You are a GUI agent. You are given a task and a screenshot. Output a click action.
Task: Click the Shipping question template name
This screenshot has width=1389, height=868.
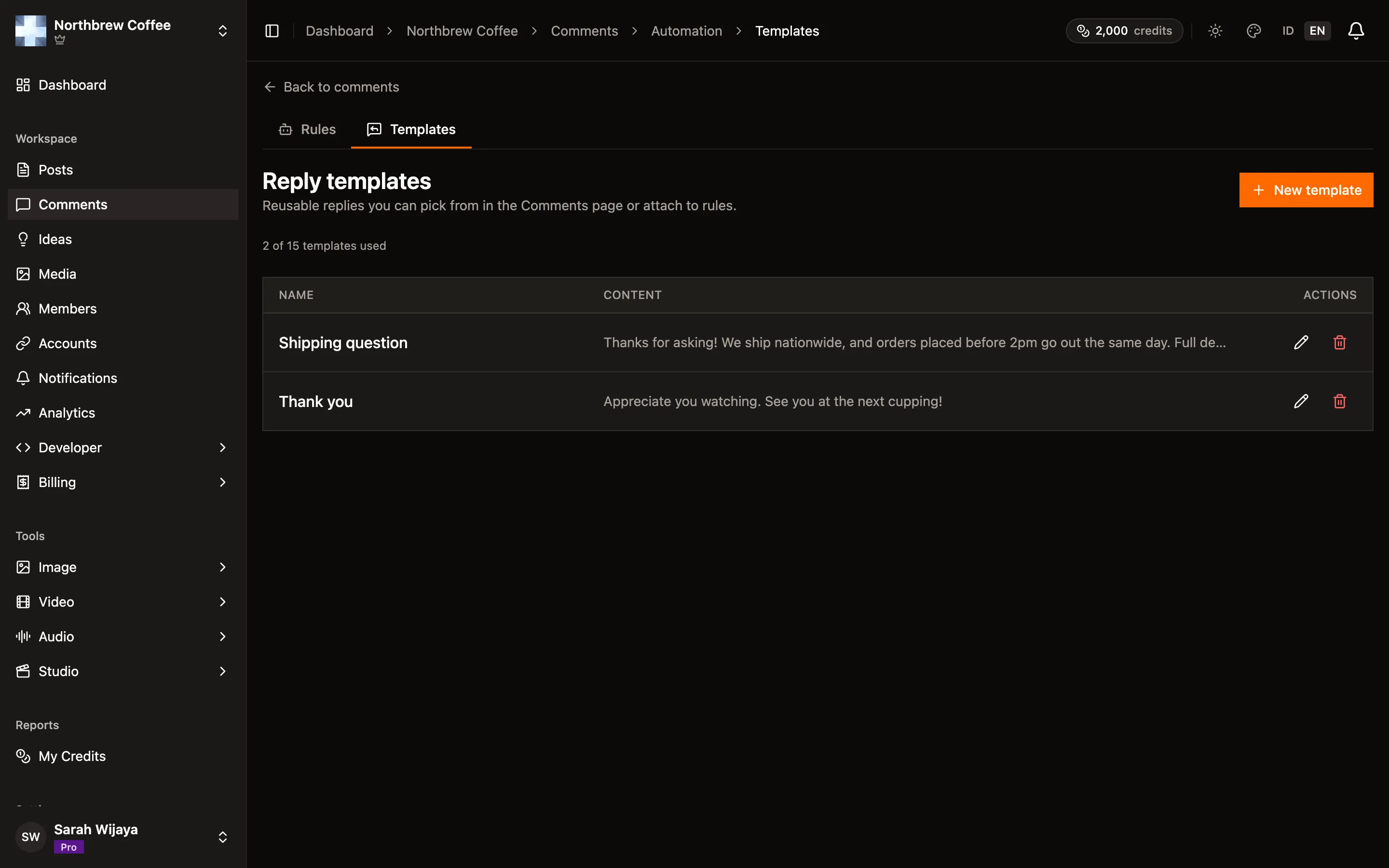(x=343, y=343)
